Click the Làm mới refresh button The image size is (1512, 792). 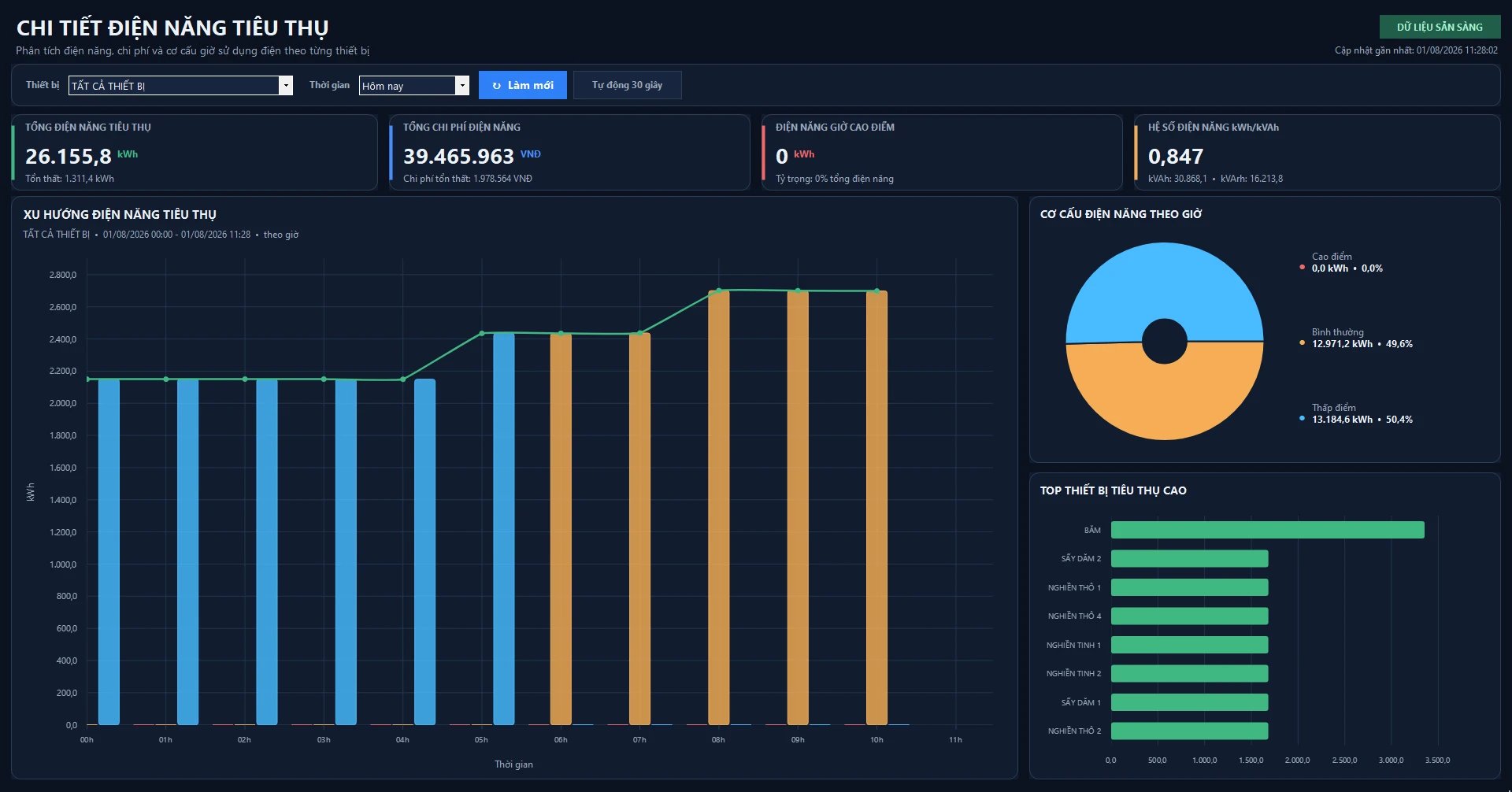[x=523, y=85]
